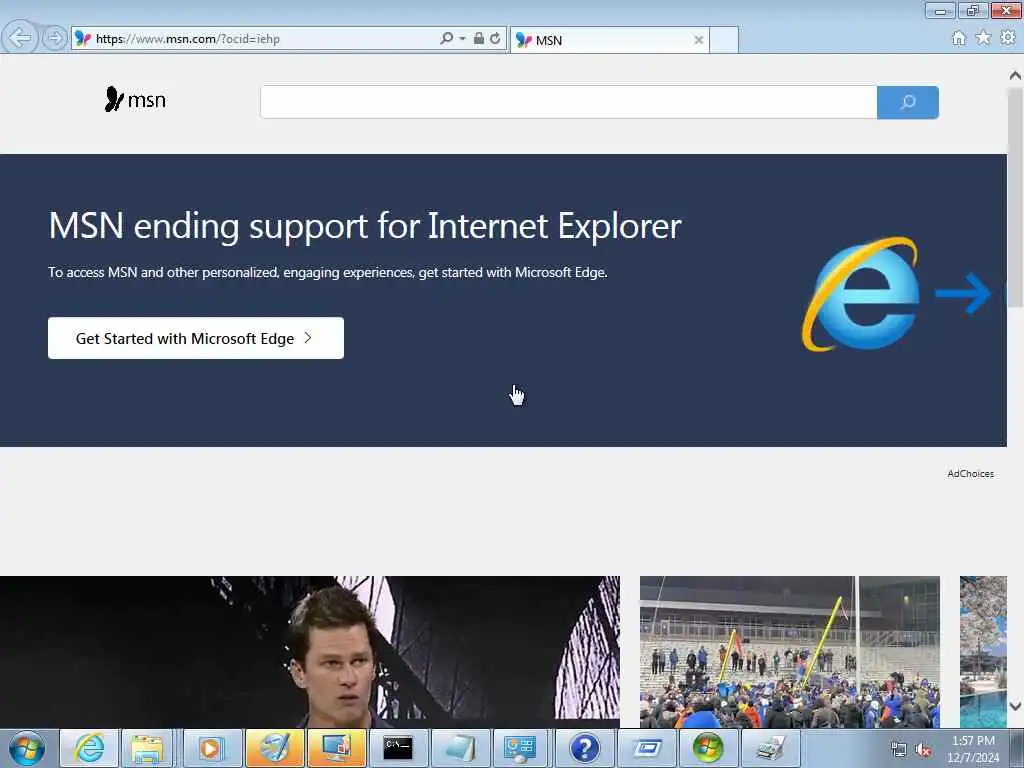This screenshot has height=768, width=1024.
Task: Open the news thumbnail with man's face
Action: pyautogui.click(x=310, y=652)
